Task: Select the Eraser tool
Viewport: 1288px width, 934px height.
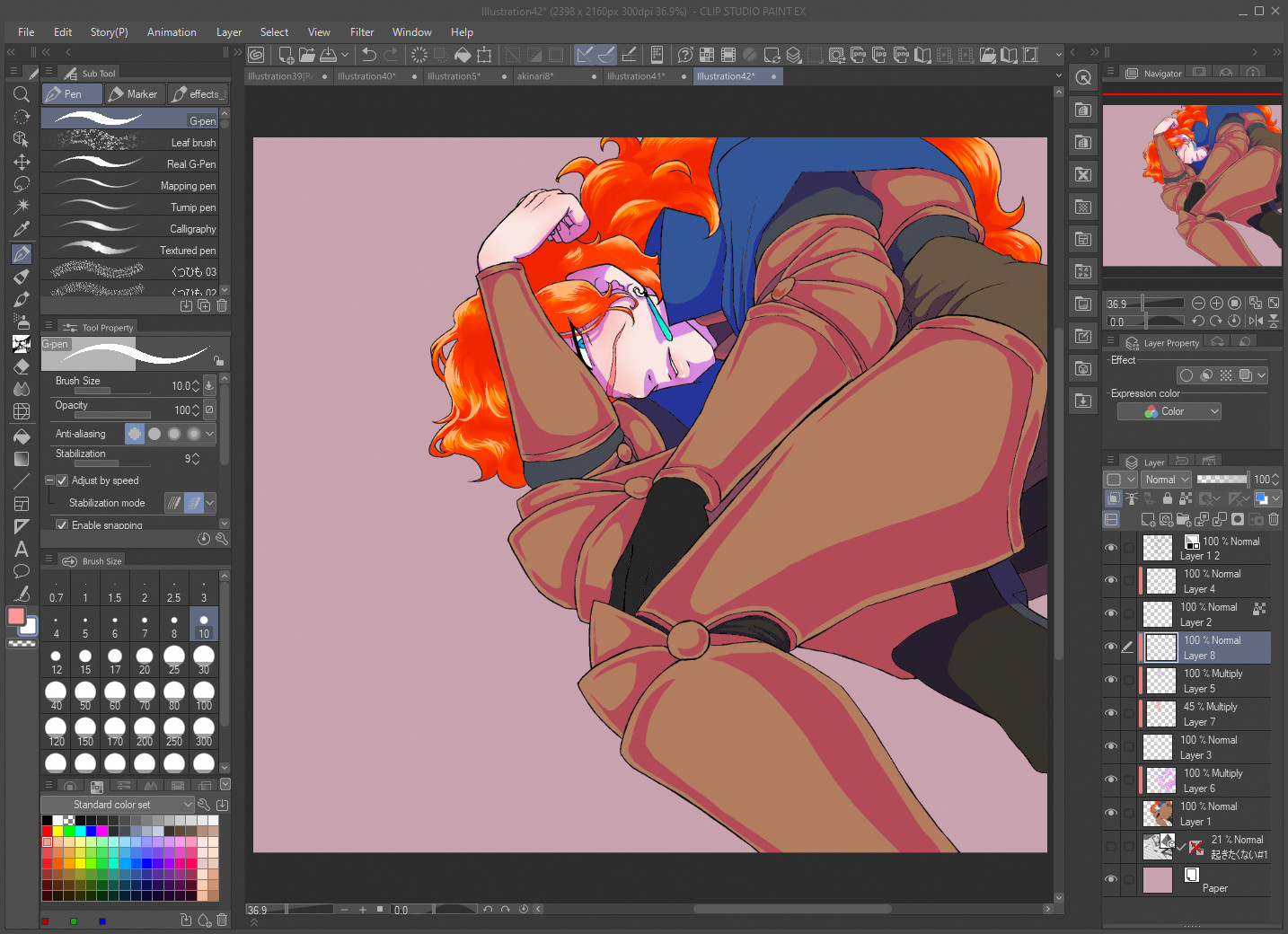Action: tap(22, 366)
